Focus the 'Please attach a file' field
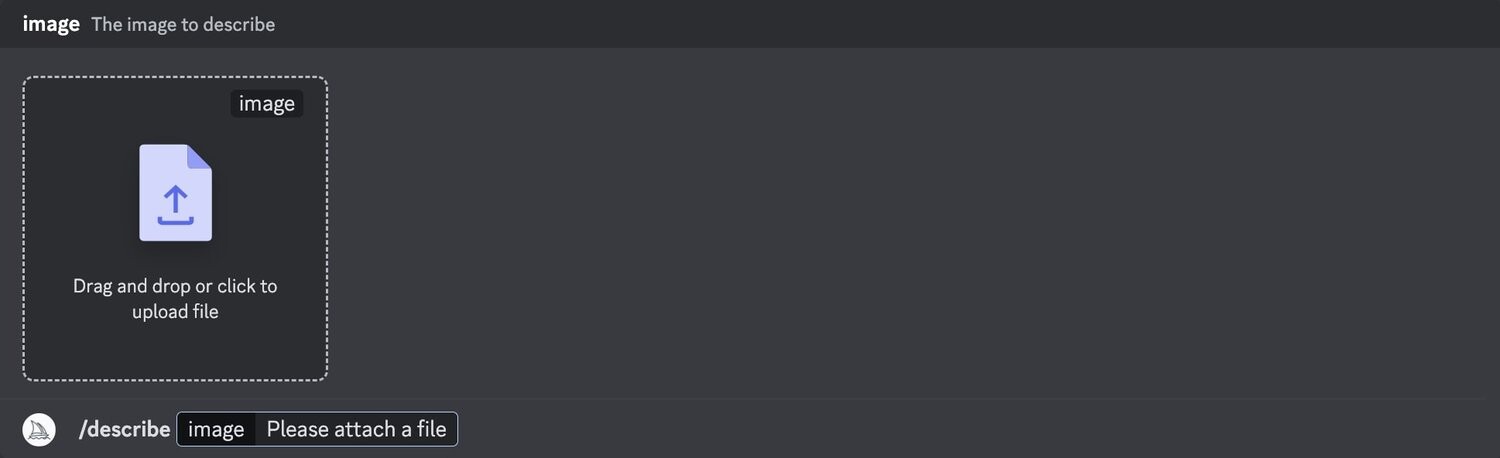Viewport: 1500px width, 458px height. (356, 429)
